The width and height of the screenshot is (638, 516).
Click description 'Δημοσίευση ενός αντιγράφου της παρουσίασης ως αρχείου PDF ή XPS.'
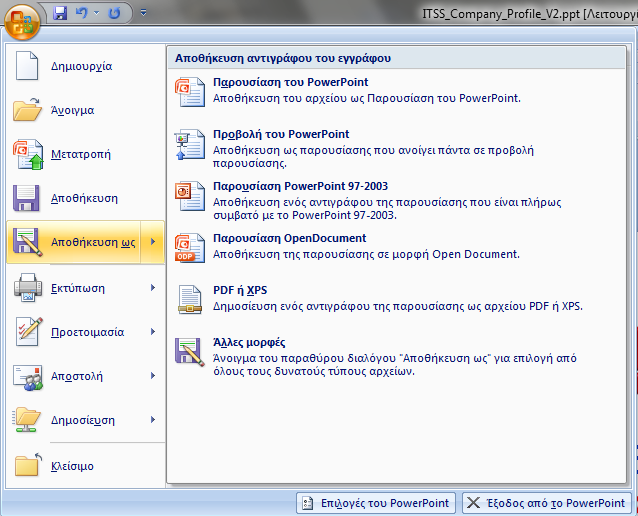pos(398,306)
